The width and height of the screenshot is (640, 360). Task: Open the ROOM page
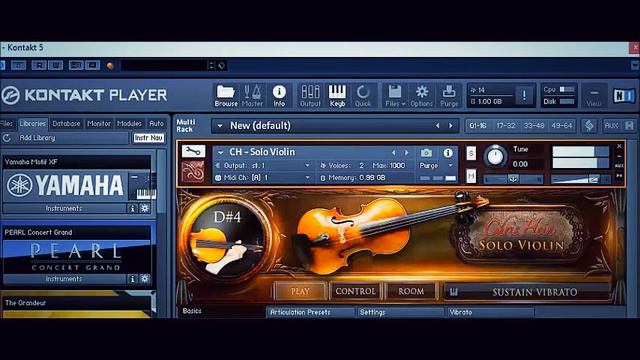[x=411, y=291]
